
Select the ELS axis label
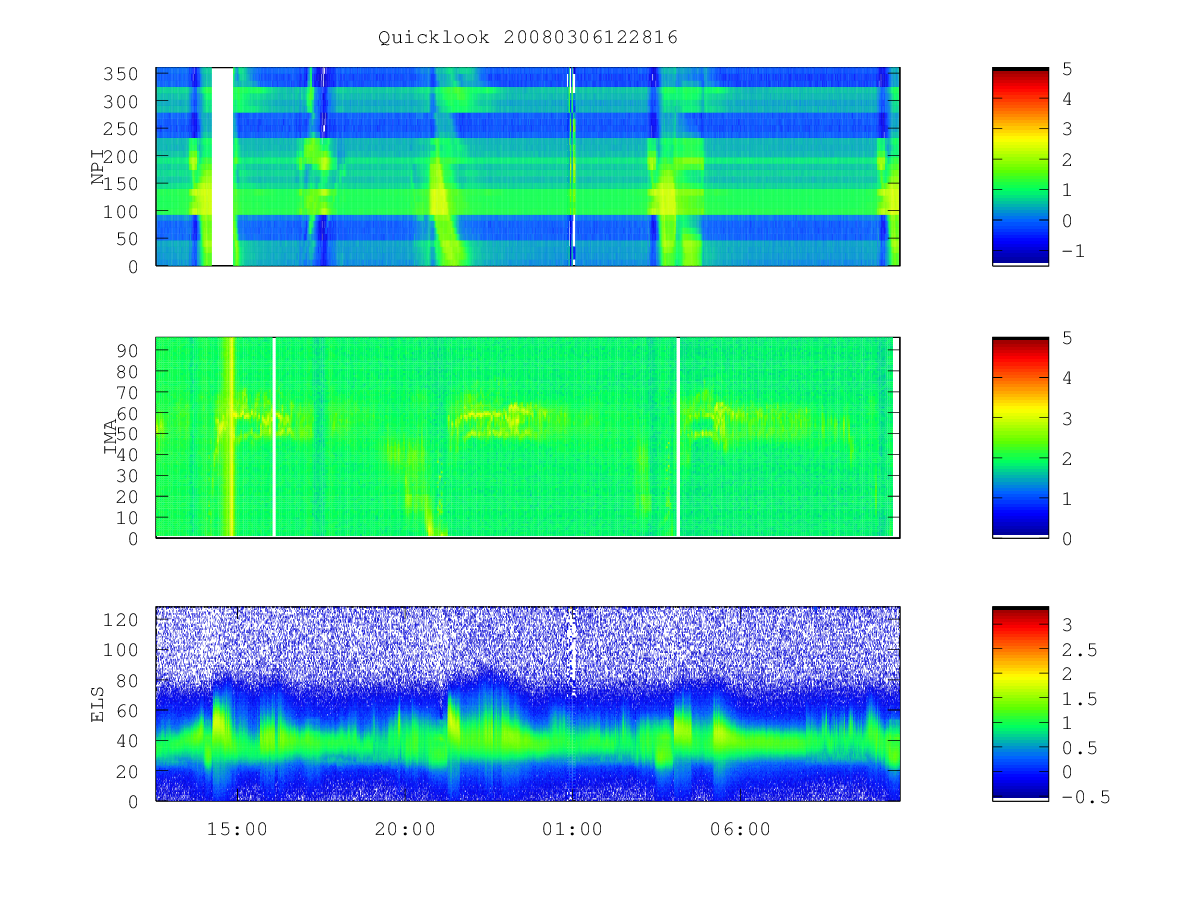coord(98,703)
